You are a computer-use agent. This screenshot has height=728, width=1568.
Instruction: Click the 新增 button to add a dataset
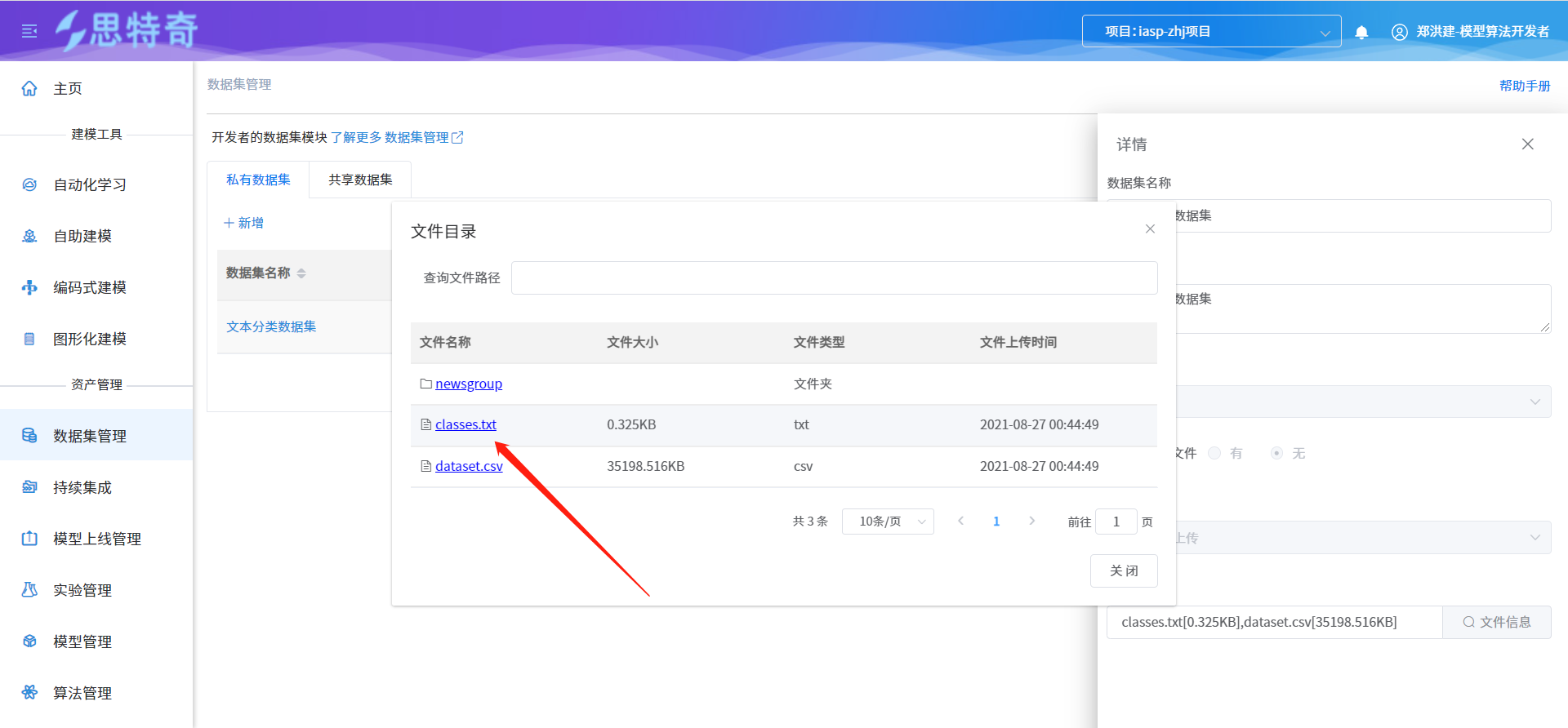243,223
